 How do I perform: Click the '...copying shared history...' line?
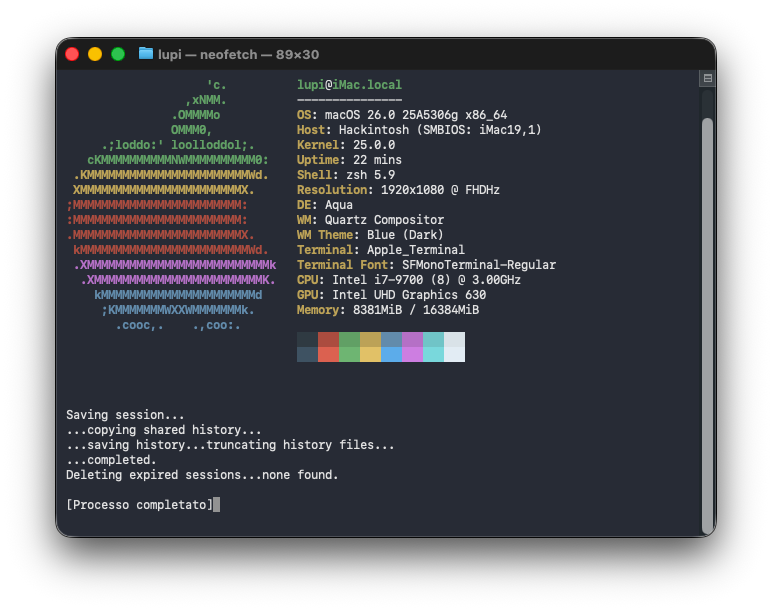click(164, 430)
